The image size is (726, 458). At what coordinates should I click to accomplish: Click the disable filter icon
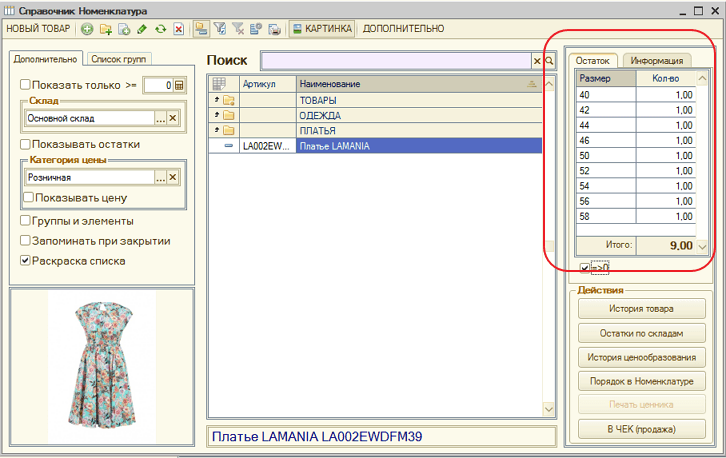(238, 29)
